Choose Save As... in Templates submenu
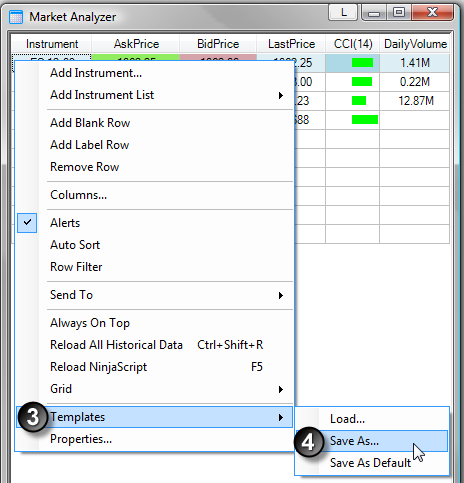 [x=372, y=441]
